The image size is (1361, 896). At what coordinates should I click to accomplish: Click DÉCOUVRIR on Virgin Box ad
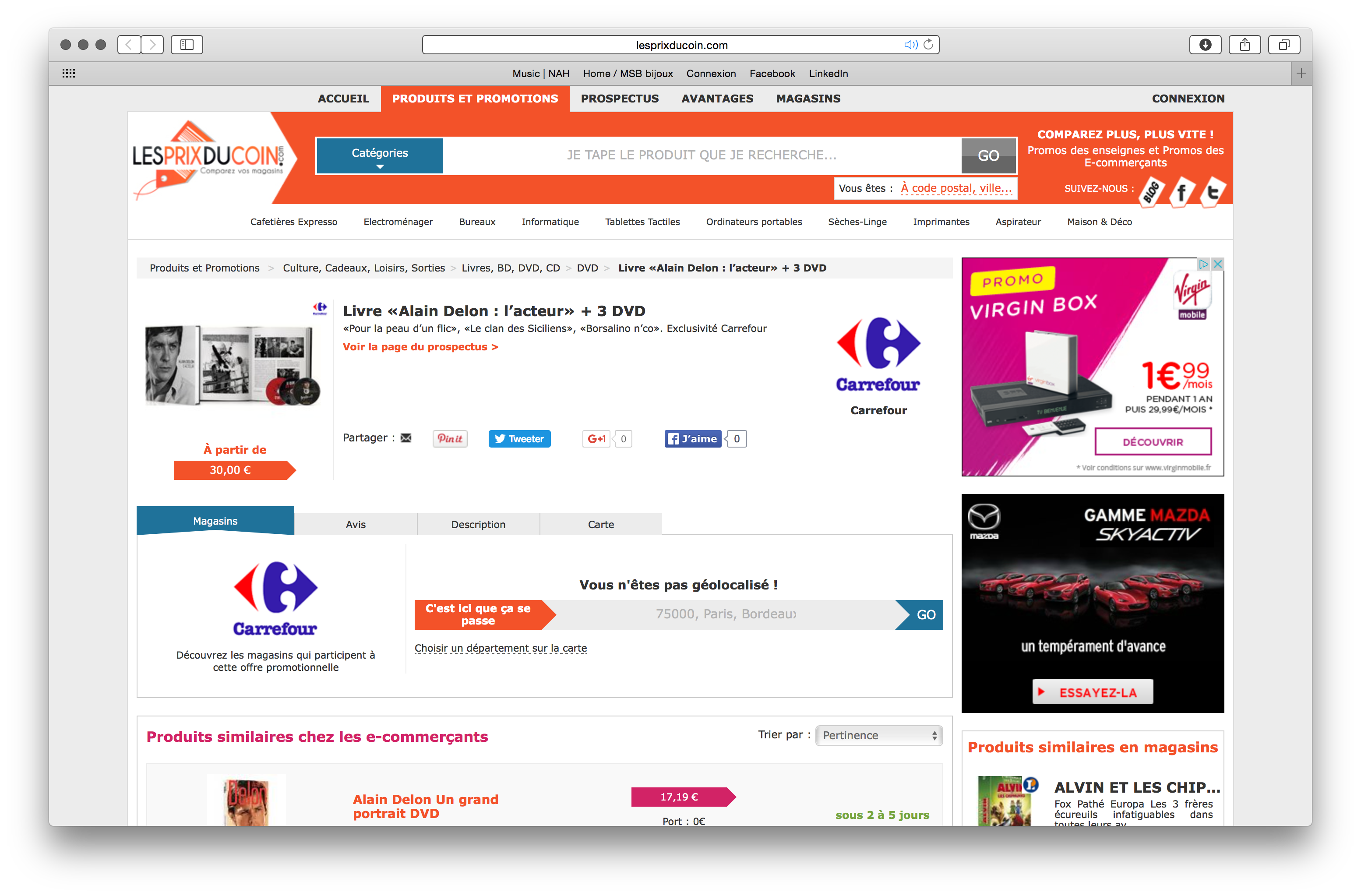[1153, 442]
